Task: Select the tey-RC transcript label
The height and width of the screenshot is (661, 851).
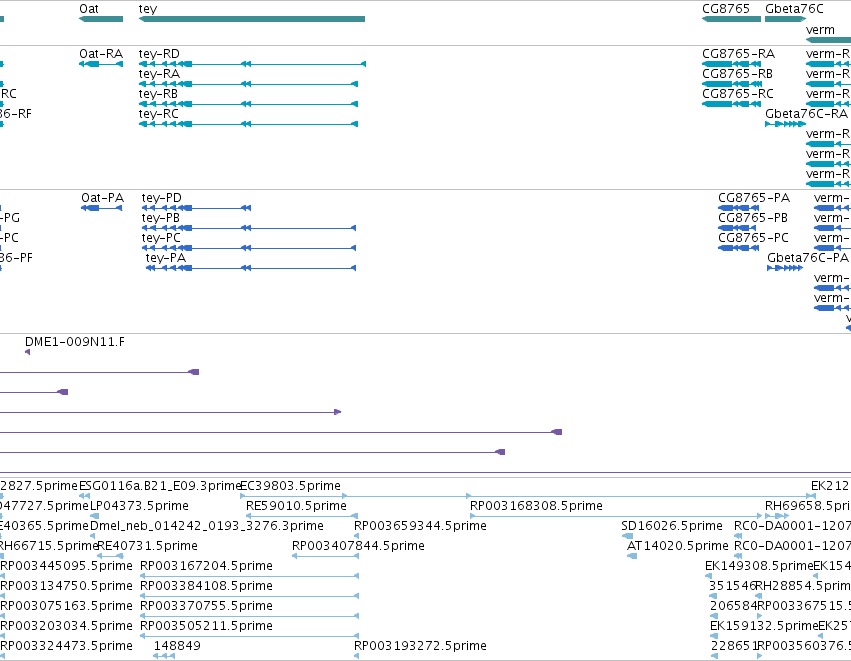Action: coord(158,114)
